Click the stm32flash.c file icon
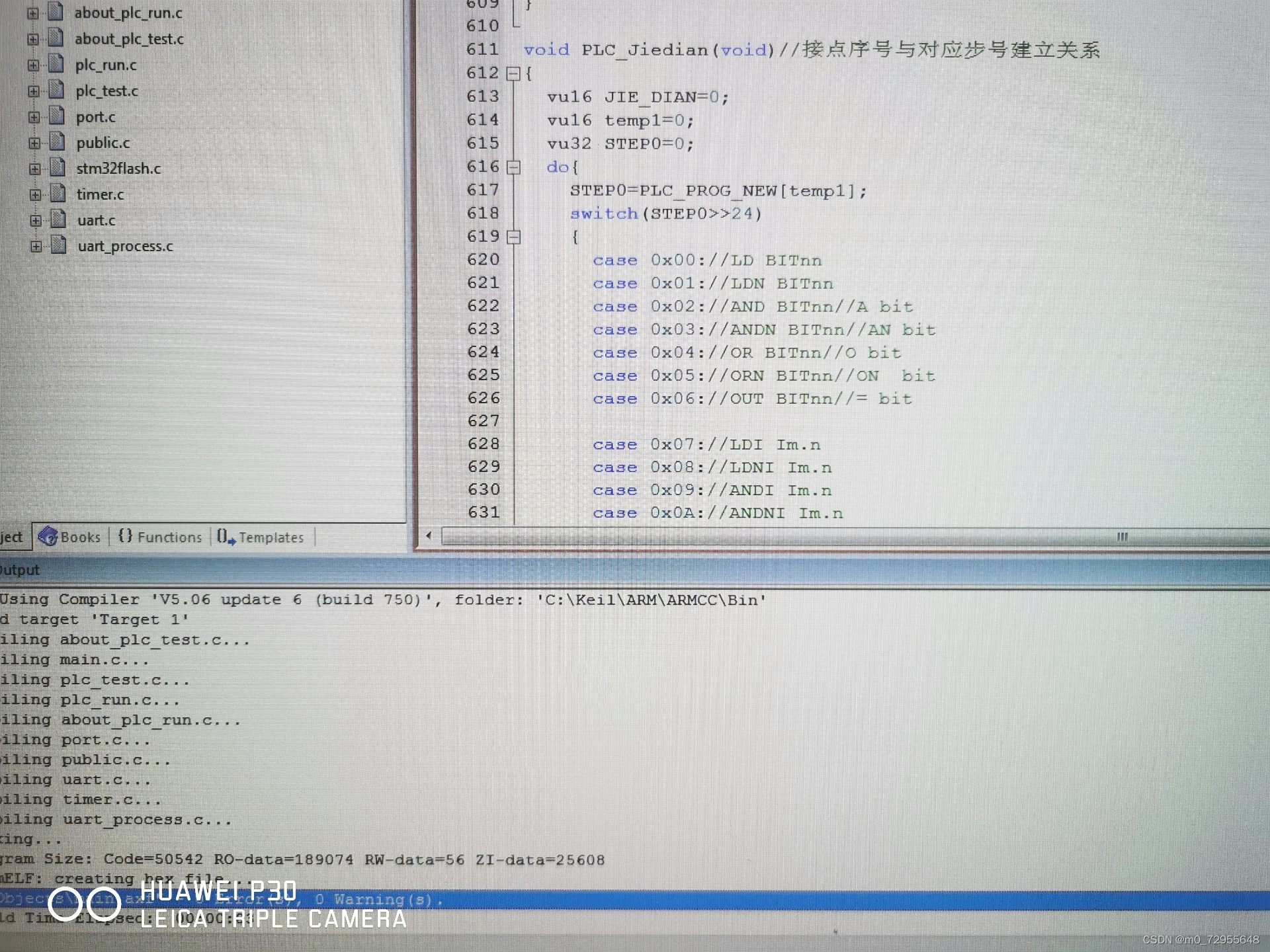The image size is (1270, 952). pos(58,168)
